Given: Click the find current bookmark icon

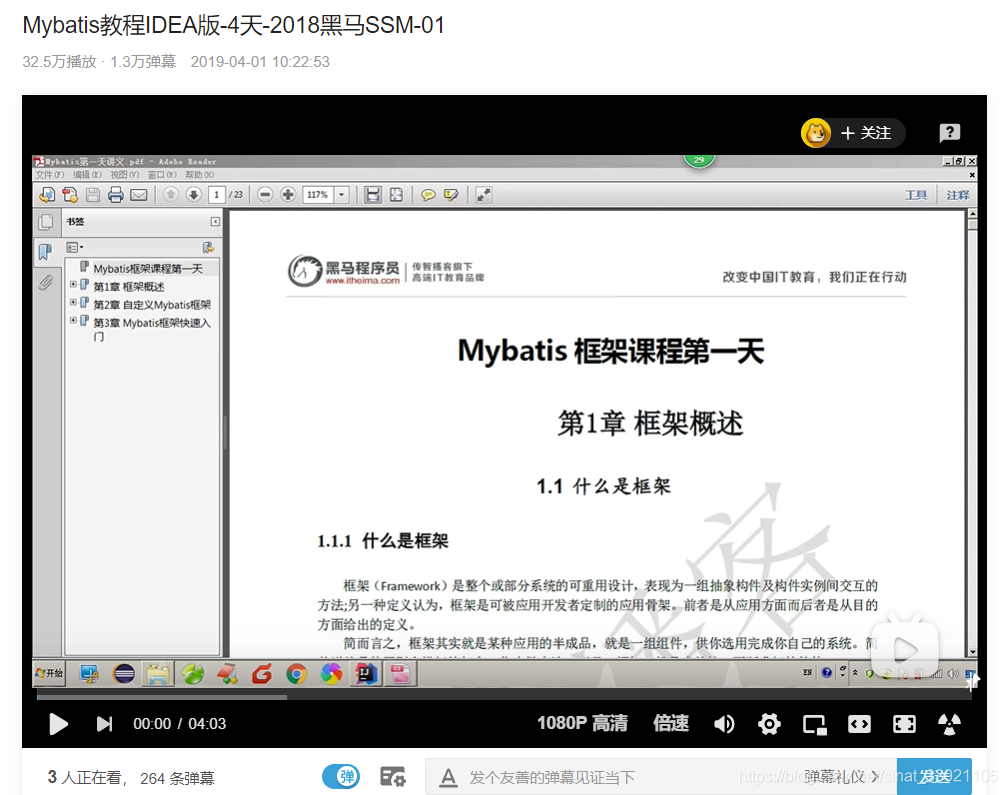Looking at the screenshot, I should click(x=208, y=247).
